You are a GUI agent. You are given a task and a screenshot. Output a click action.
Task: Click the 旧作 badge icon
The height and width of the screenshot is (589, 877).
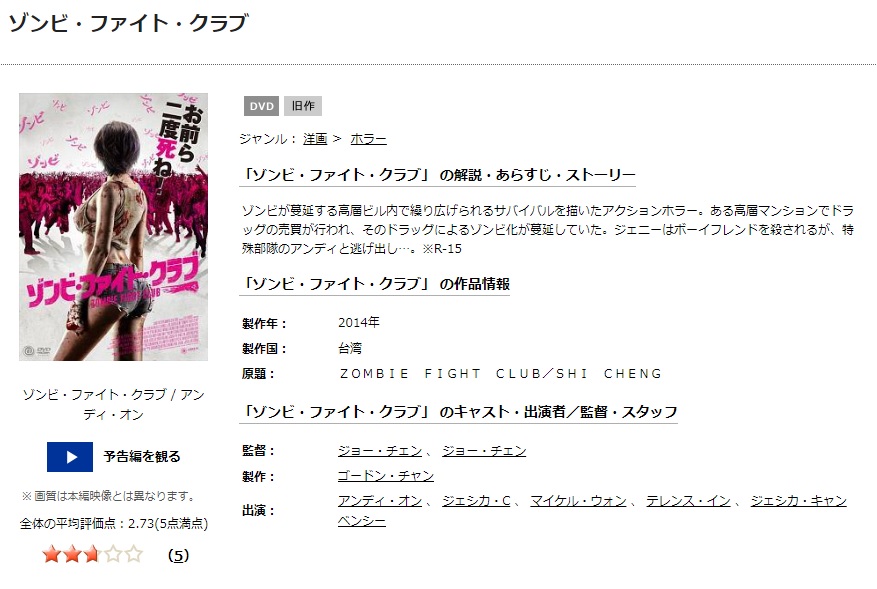(303, 106)
